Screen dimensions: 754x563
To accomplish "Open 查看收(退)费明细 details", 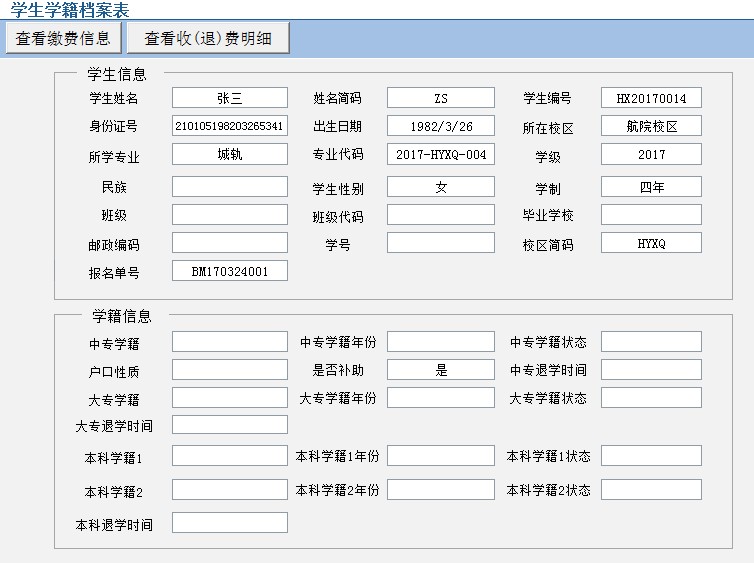I will (208, 38).
